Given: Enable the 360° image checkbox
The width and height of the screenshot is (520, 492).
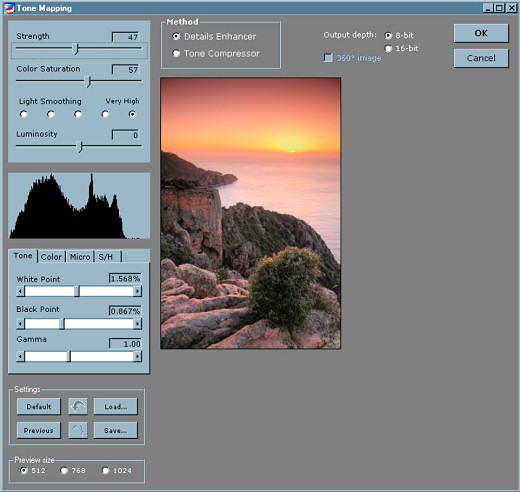Looking at the screenshot, I should click(x=328, y=58).
